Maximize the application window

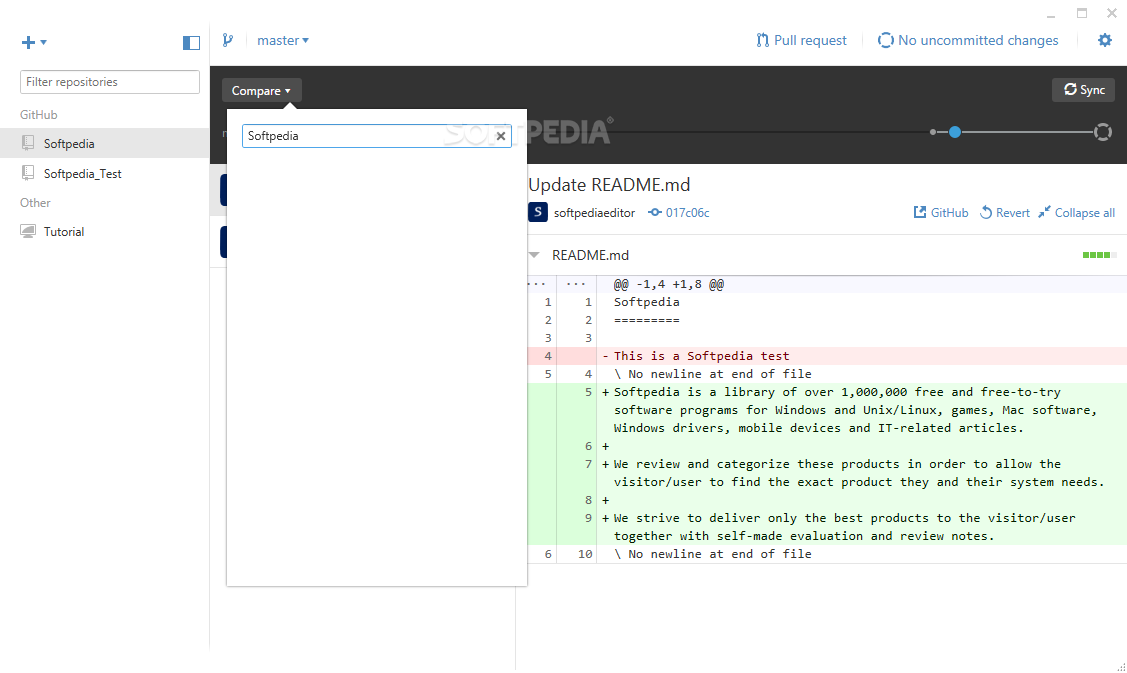point(1082,14)
